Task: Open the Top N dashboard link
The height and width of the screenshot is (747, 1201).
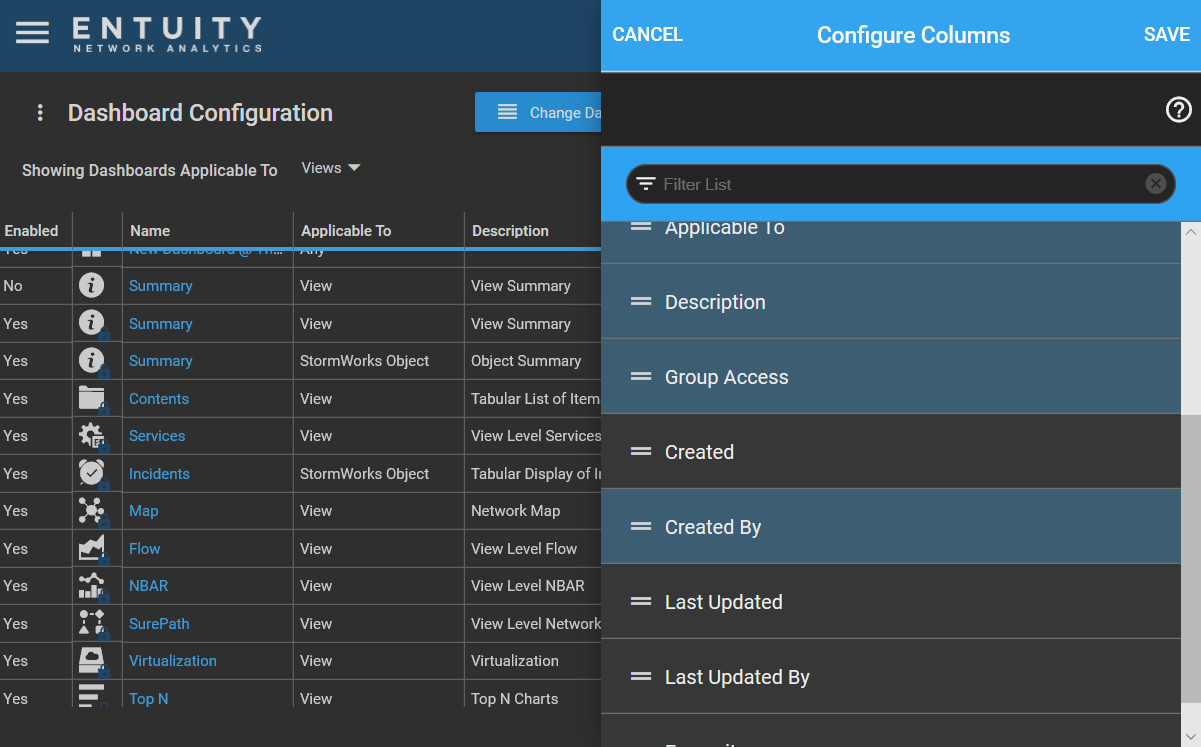Action: (x=148, y=698)
